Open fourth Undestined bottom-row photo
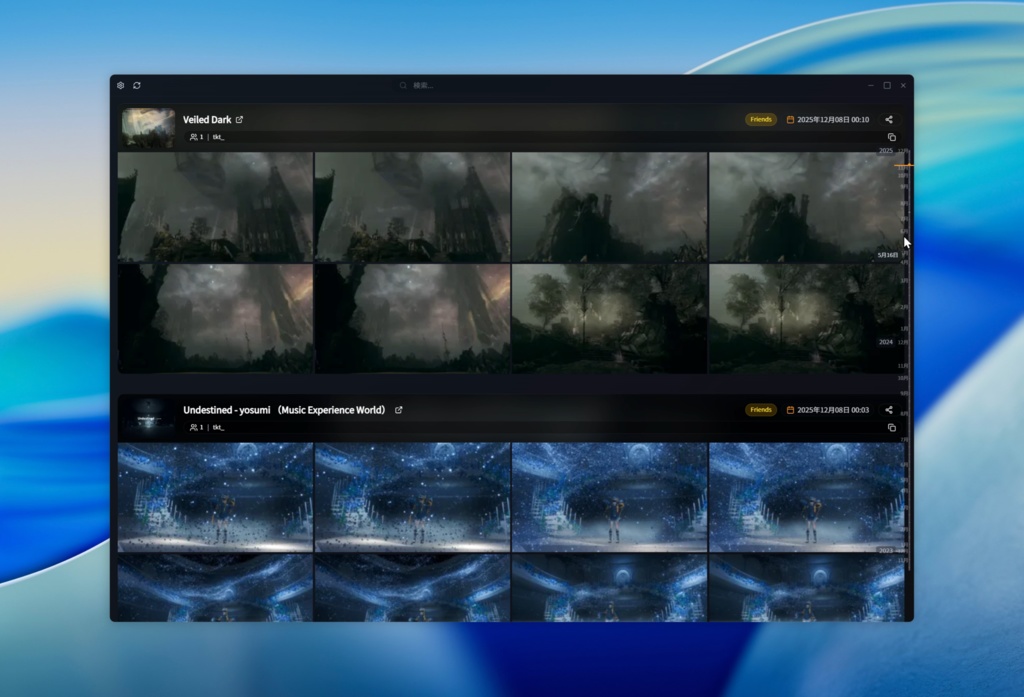Screen dimensions: 1024x697 [807, 588]
